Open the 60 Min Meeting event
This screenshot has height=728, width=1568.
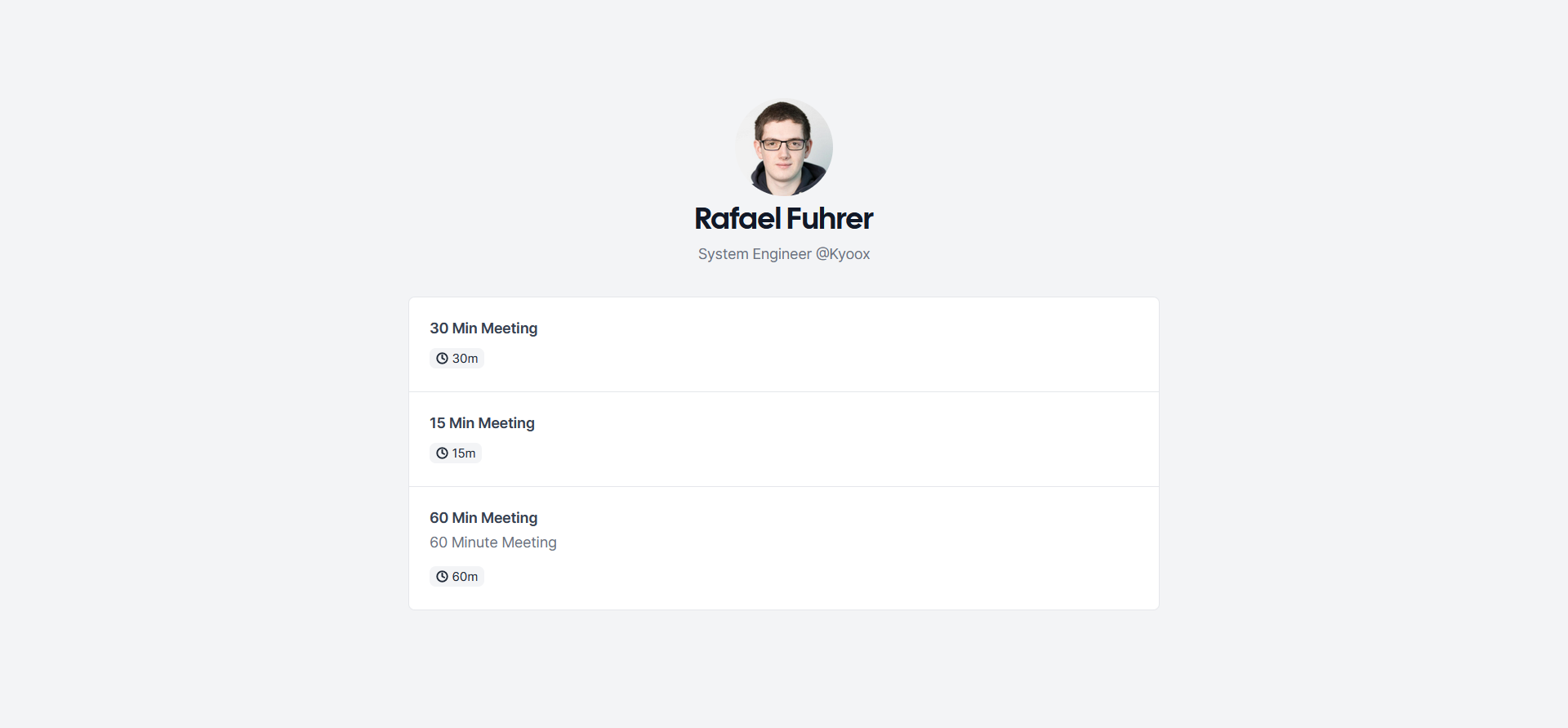(483, 518)
